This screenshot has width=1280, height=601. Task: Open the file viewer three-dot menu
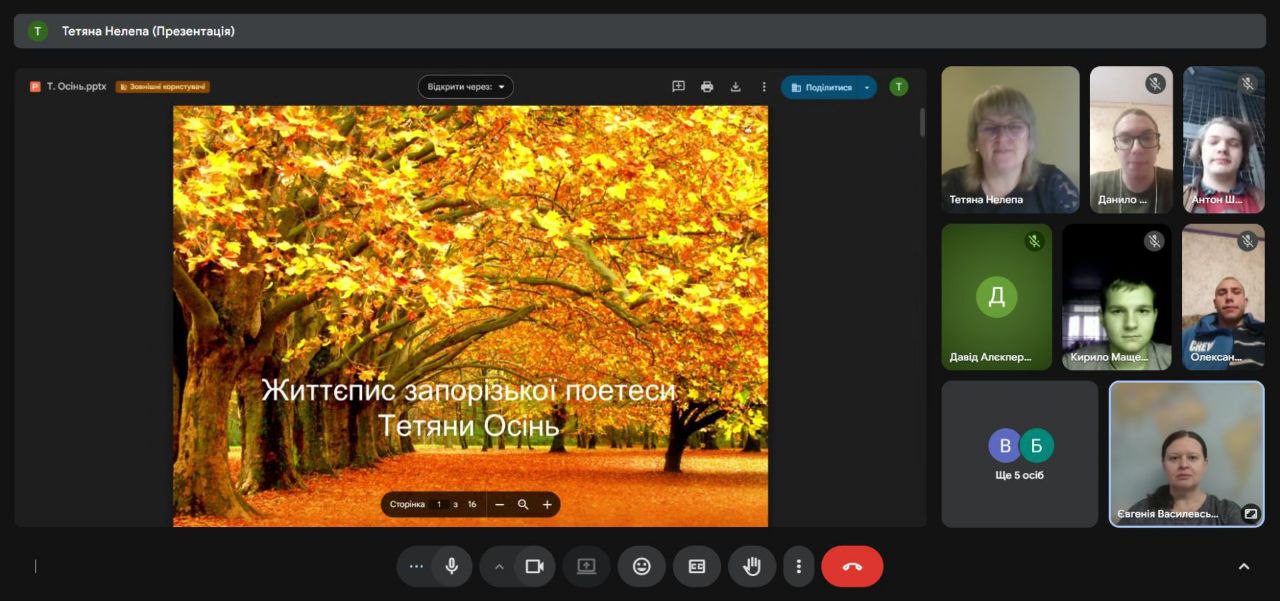pos(764,87)
